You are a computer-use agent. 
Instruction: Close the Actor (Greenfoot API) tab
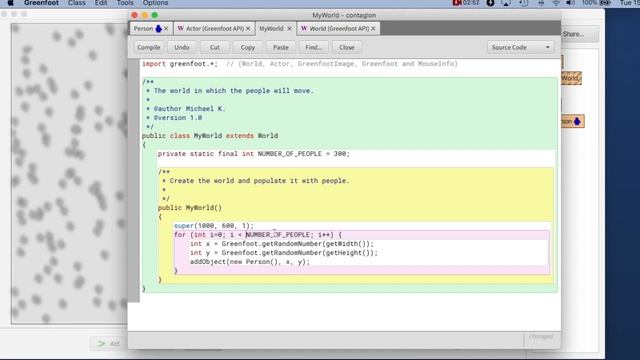[248, 29]
